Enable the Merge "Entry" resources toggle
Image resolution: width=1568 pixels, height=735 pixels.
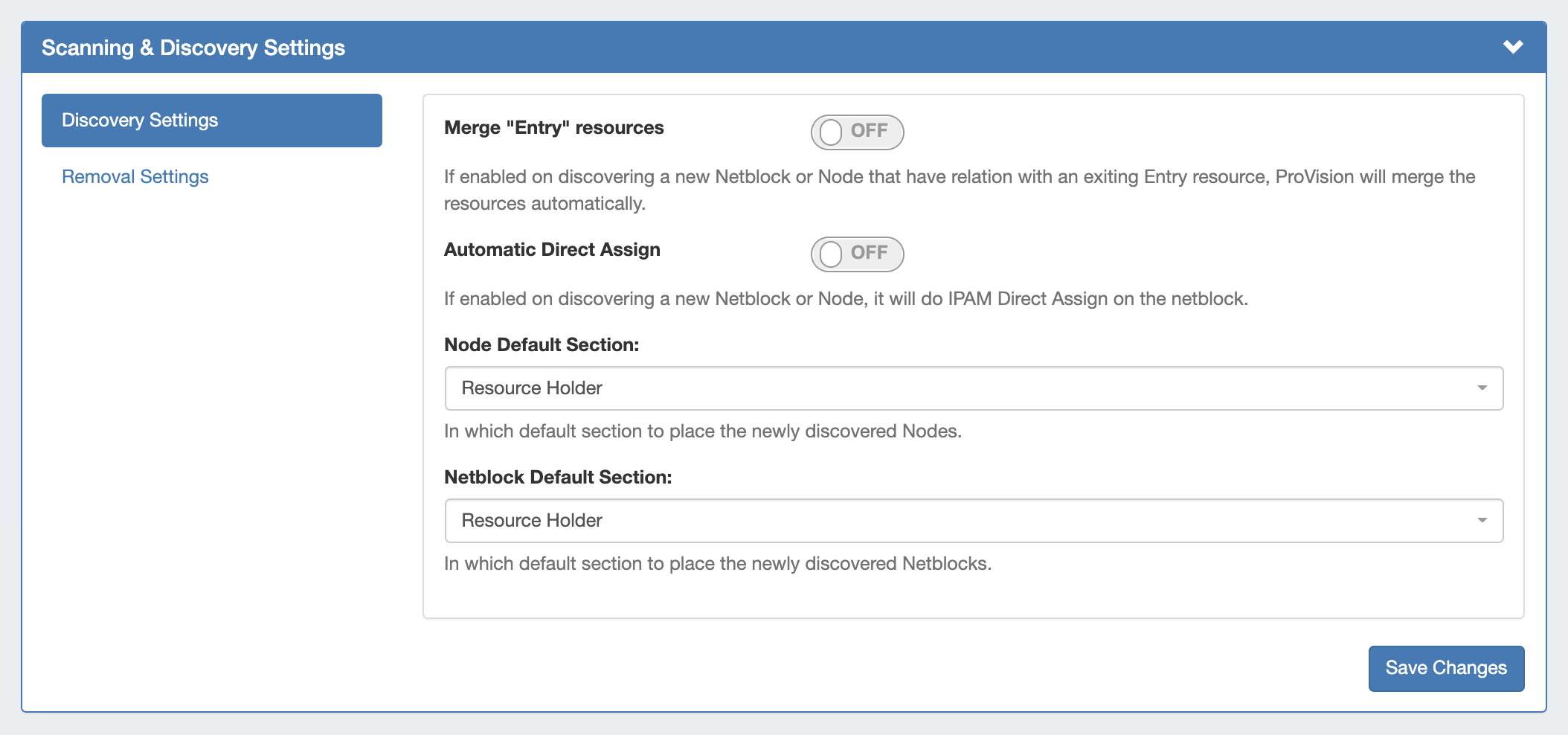click(857, 132)
